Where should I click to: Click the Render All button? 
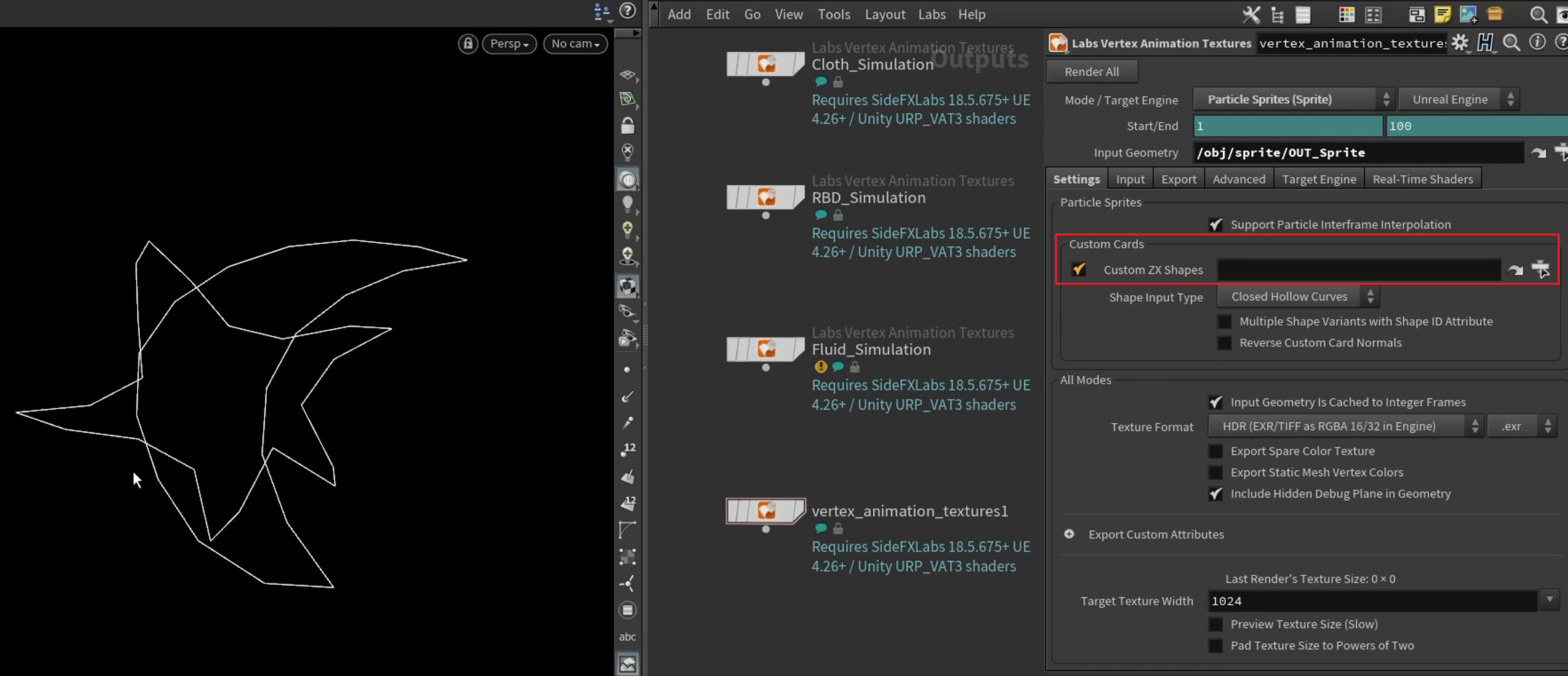click(x=1091, y=71)
